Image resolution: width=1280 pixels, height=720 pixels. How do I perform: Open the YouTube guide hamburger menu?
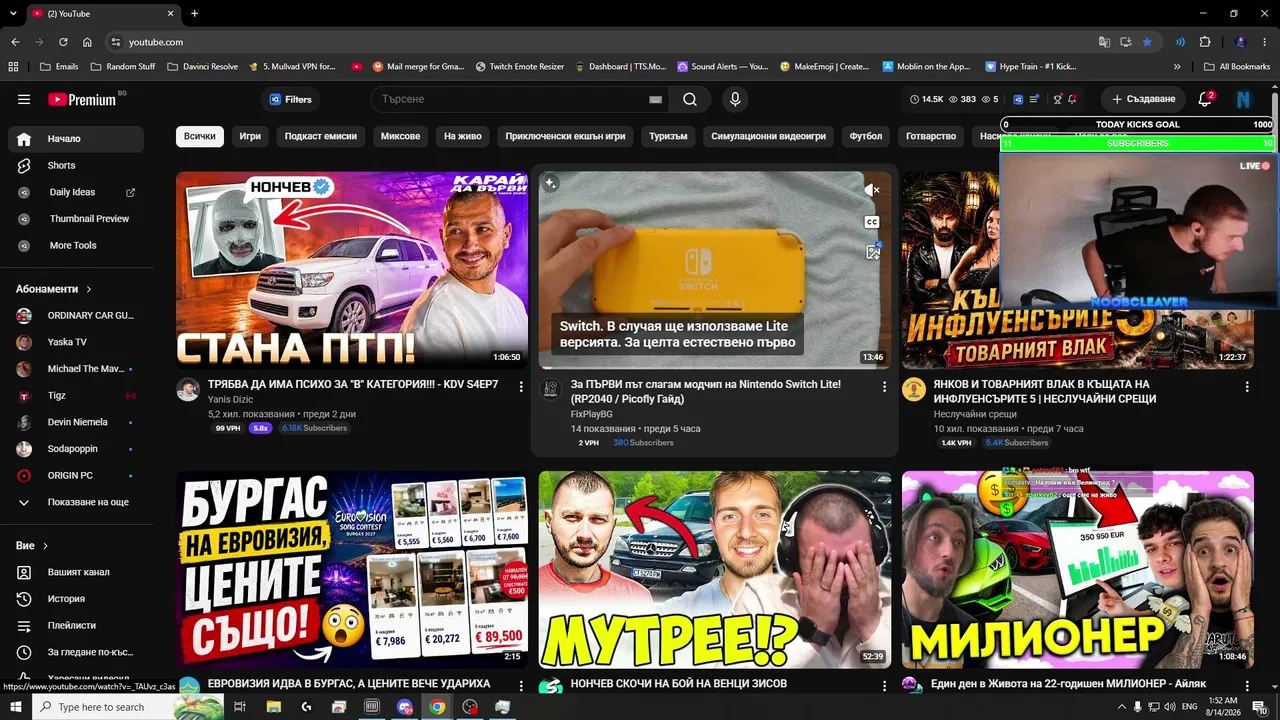coord(24,99)
